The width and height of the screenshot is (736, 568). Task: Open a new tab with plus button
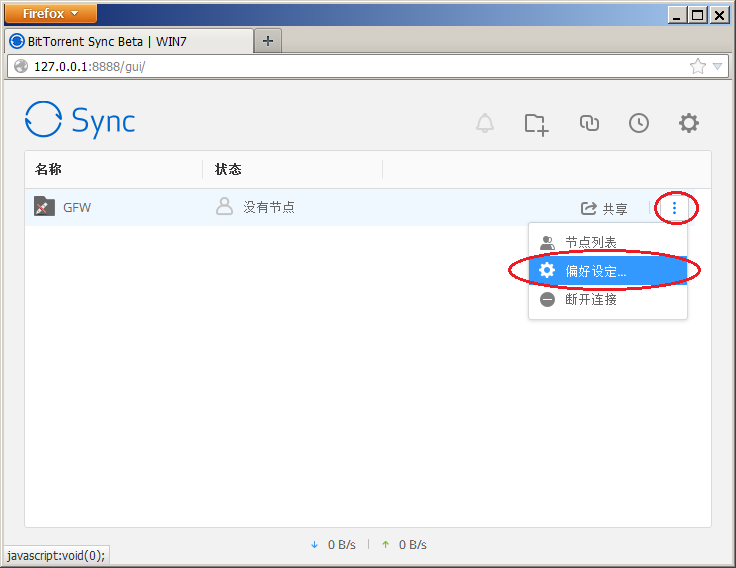tap(267, 41)
